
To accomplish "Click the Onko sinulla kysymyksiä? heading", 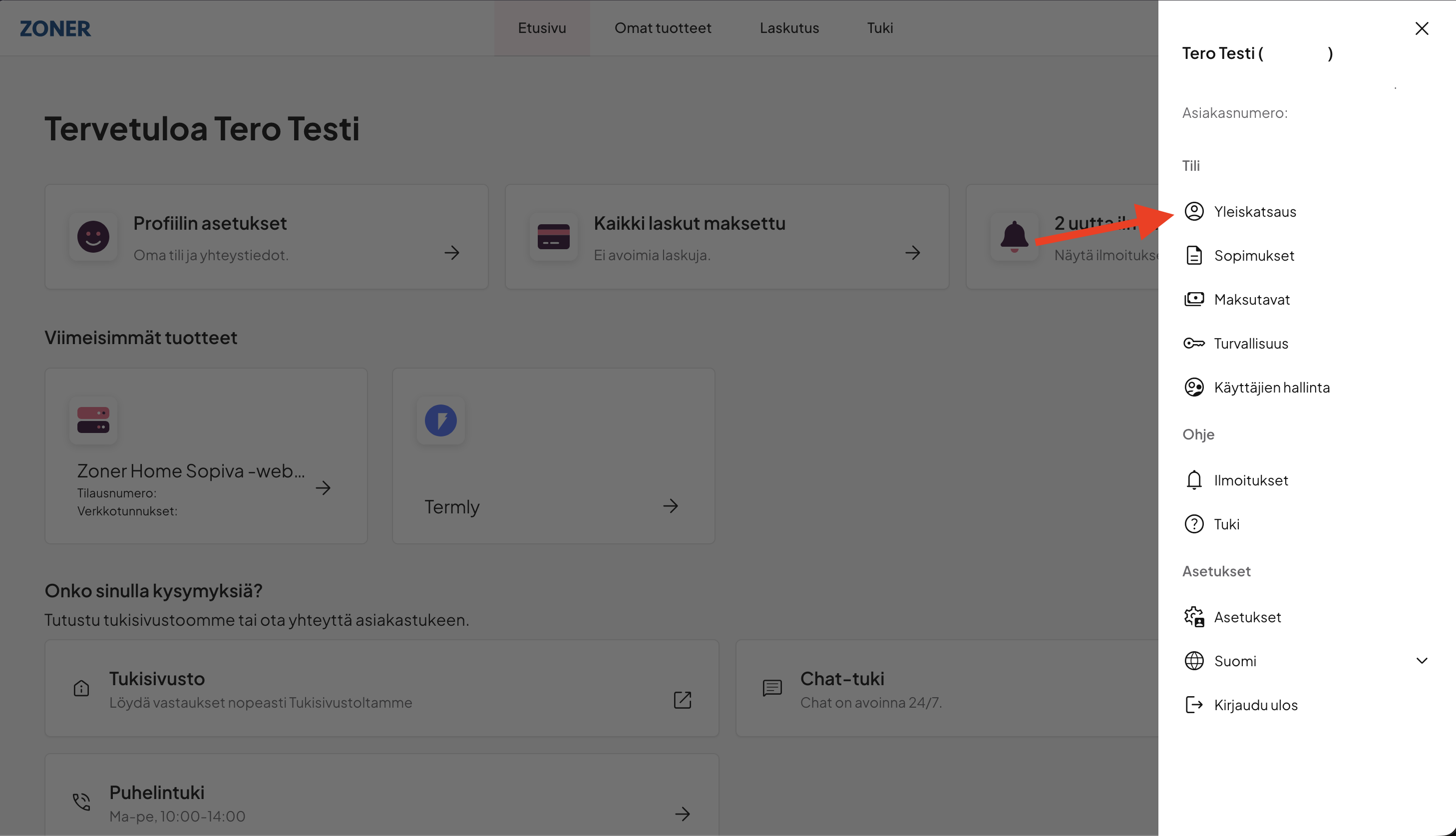I will [153, 591].
